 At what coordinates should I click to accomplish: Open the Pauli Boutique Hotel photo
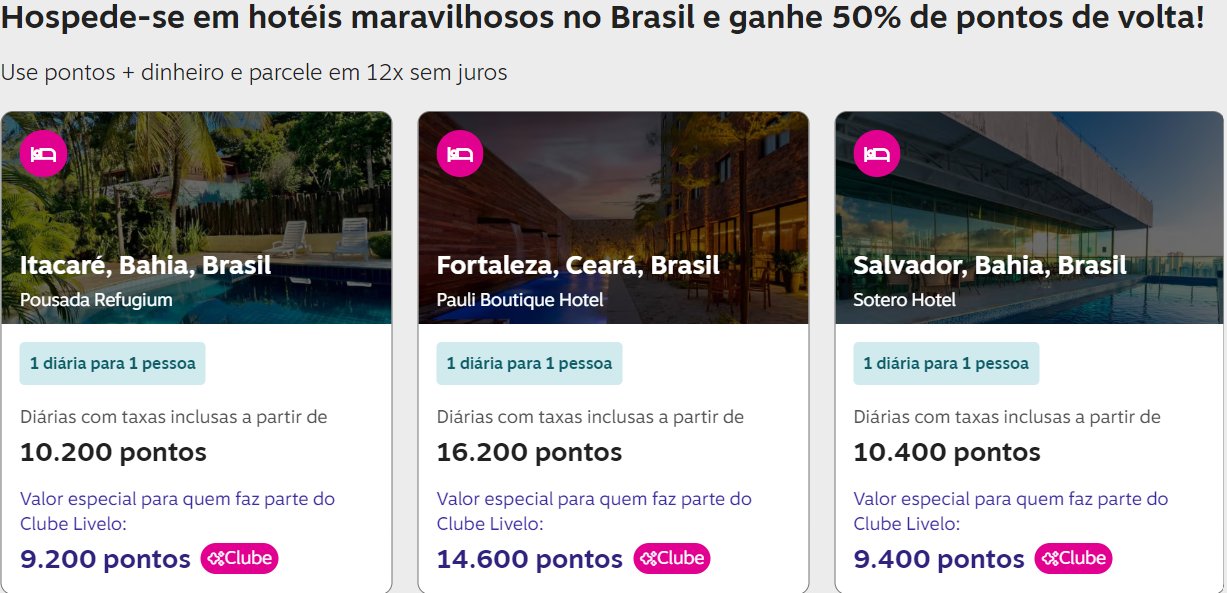pyautogui.click(x=613, y=217)
